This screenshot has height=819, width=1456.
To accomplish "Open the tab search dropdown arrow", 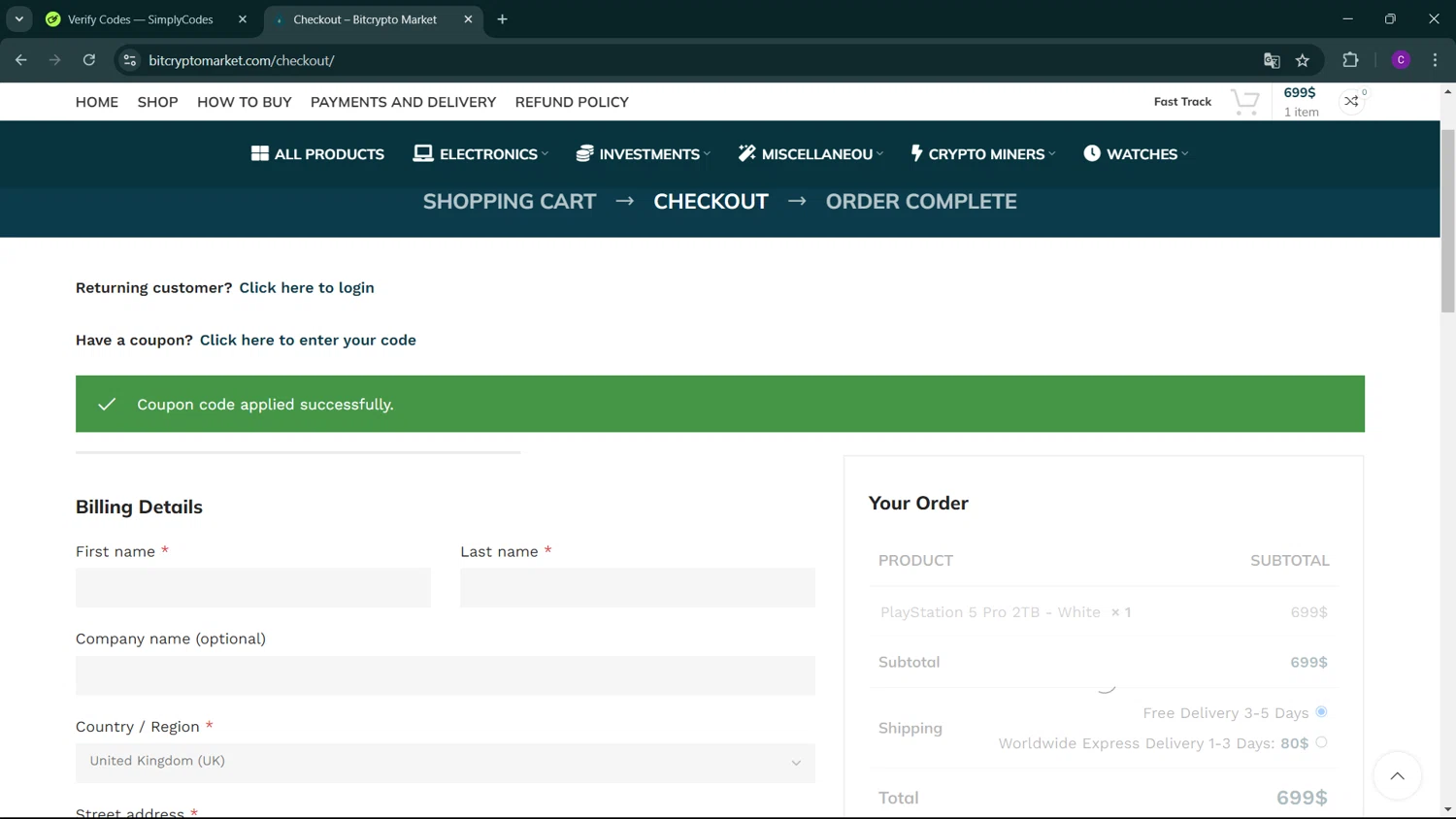I will pos(19,19).
